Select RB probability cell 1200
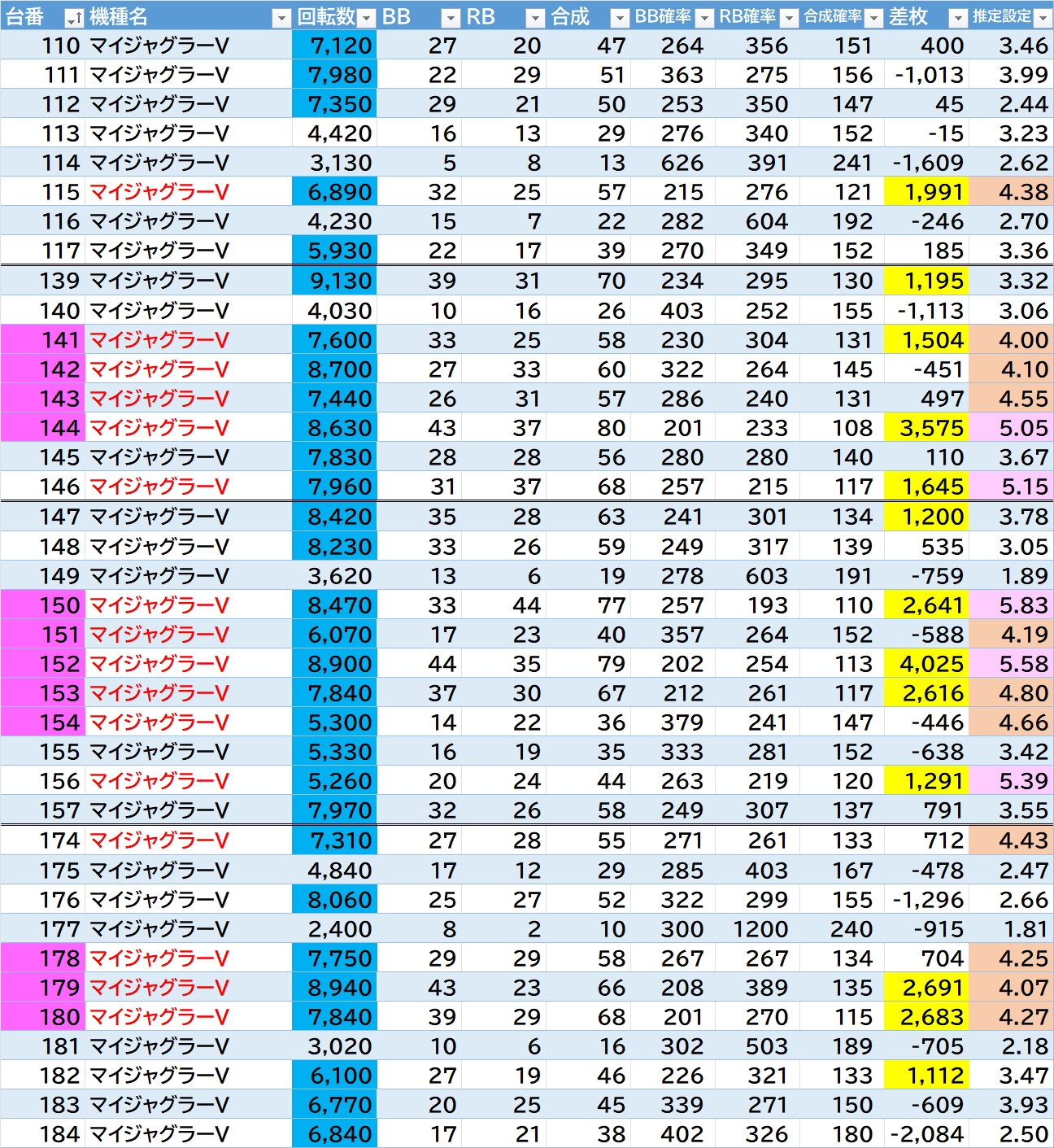 pos(756,929)
